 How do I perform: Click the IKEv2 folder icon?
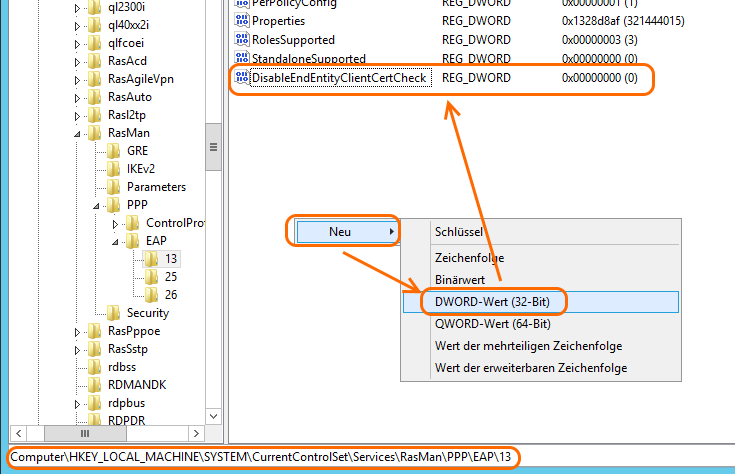coord(114,169)
